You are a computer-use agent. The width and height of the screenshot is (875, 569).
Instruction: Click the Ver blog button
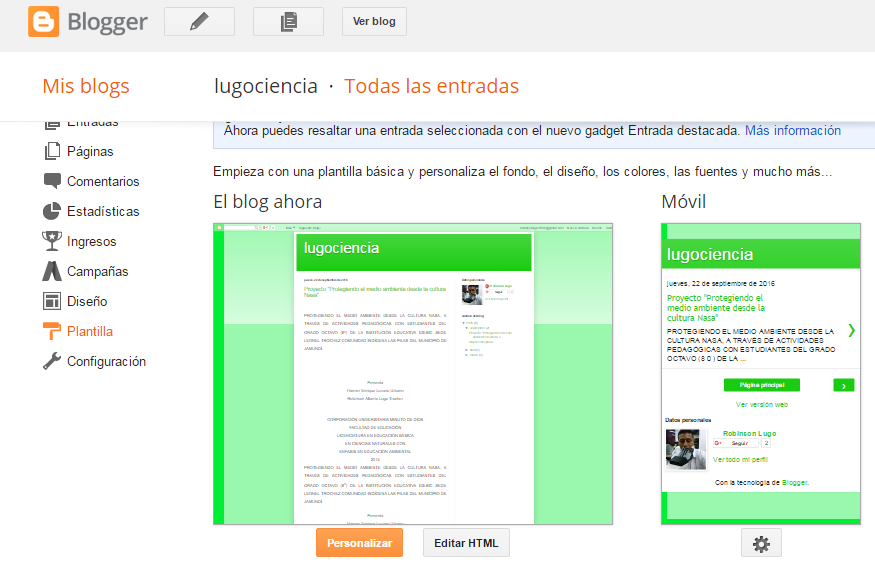pyautogui.click(x=374, y=22)
